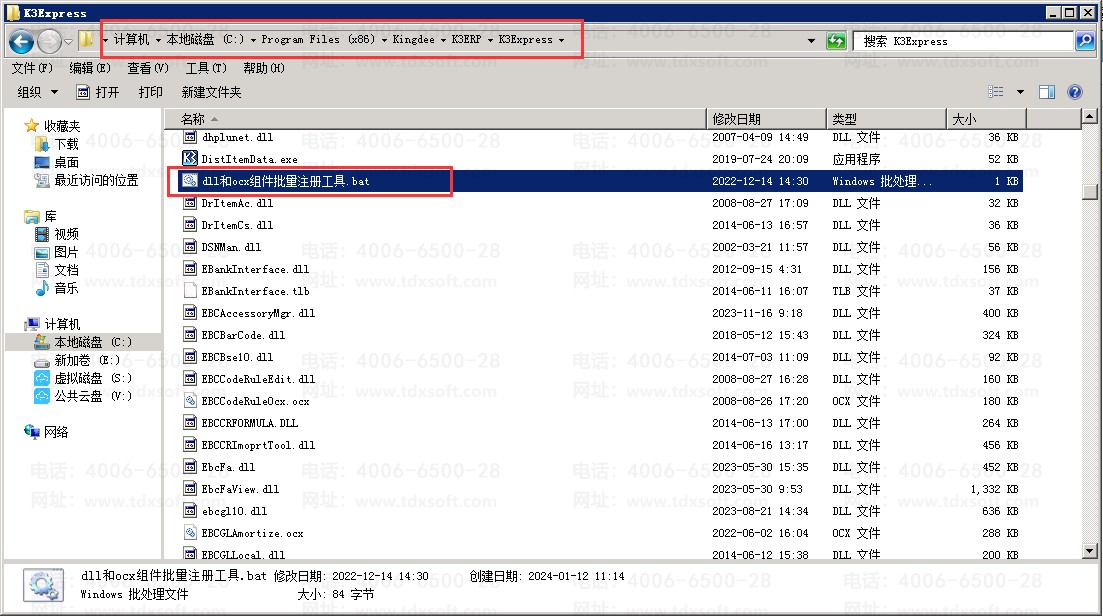Click the 打印 toolbar button

click(151, 92)
